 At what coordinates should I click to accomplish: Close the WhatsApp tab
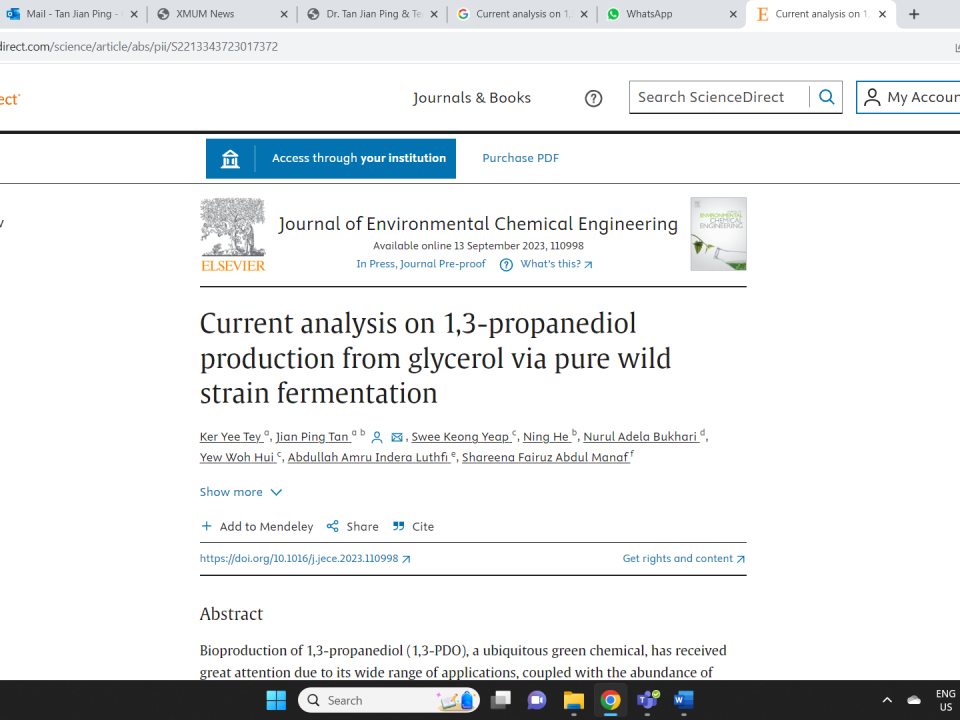click(x=733, y=14)
